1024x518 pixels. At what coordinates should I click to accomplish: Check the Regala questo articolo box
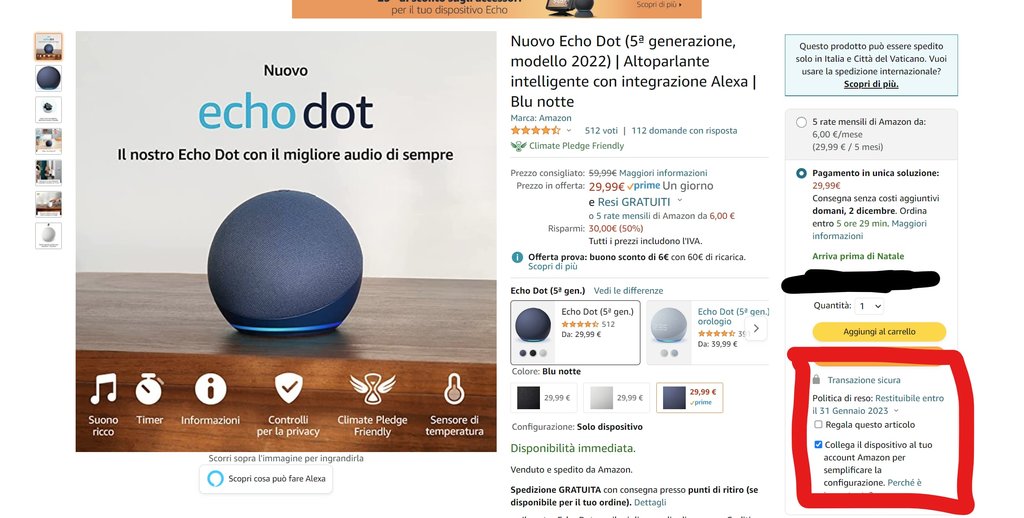[818, 425]
